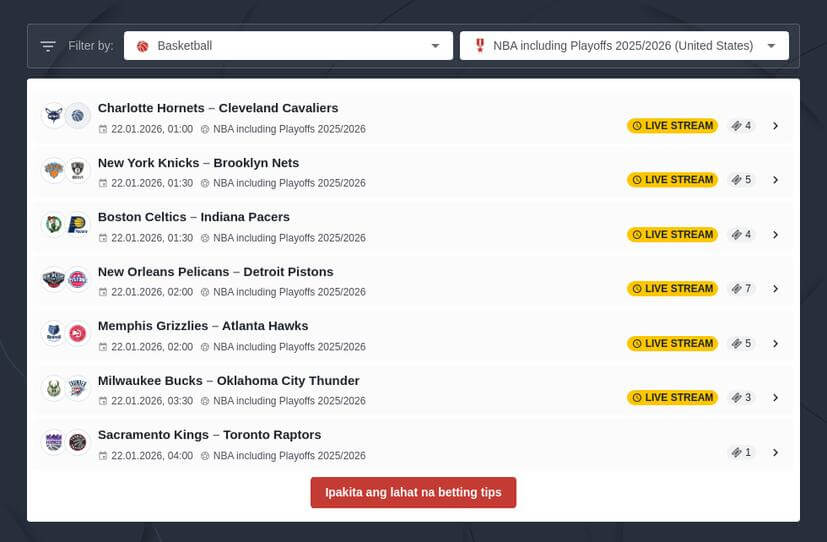
Task: Click LIVE STREAM badge for Knicks game
Action: 672,180
